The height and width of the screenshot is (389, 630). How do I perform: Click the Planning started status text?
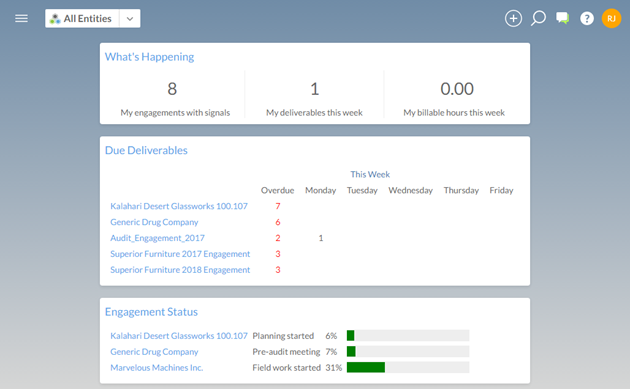coord(283,336)
